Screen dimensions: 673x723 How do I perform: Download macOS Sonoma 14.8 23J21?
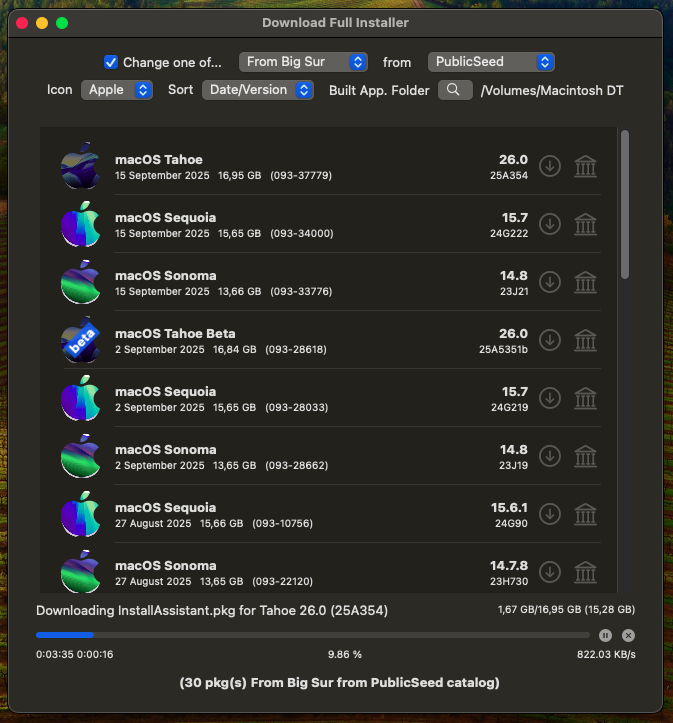[550, 282]
